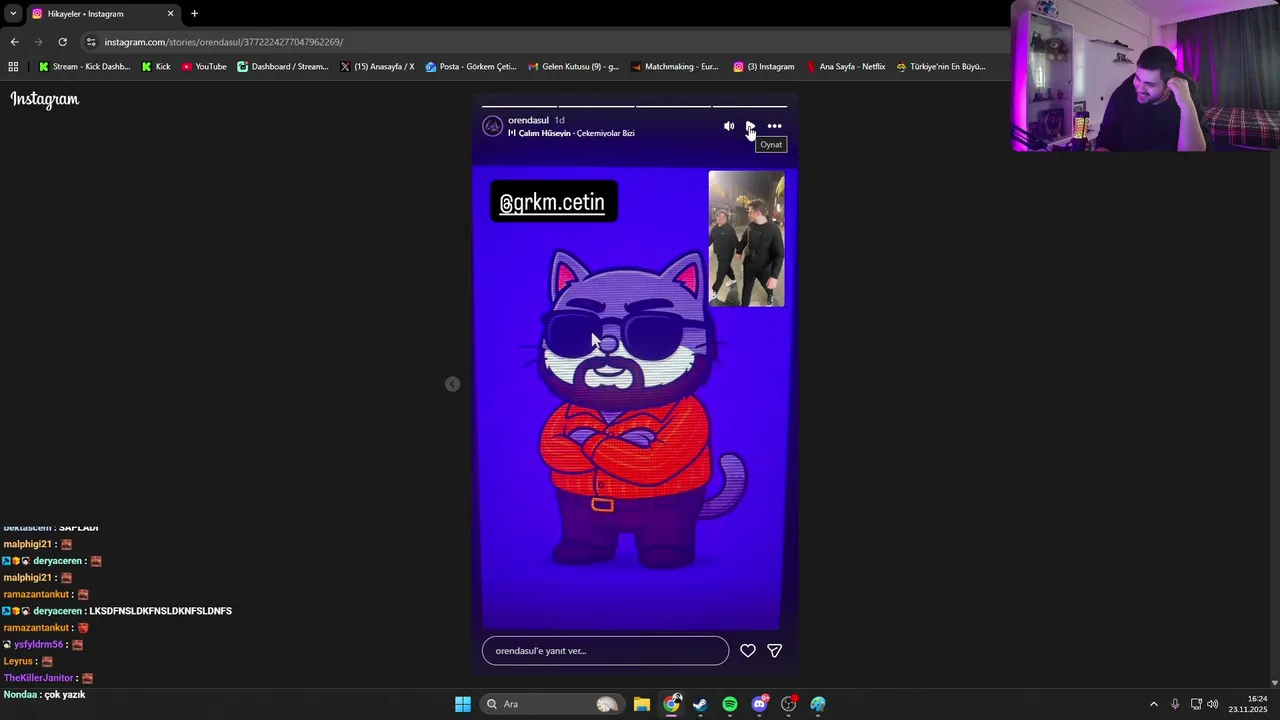Open the 'Kick' bookmark
1280x720 pixels.
(156, 67)
